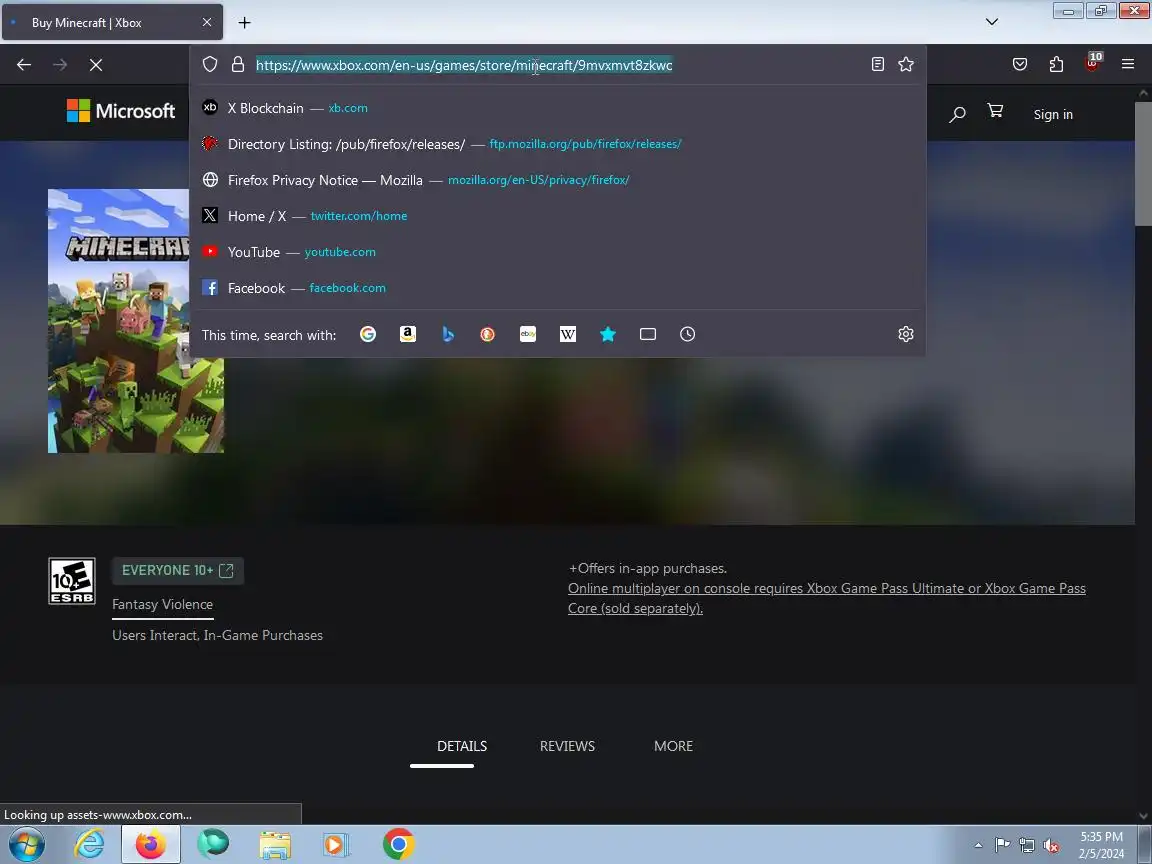Search this time with DuckDuckGo

pos(488,334)
